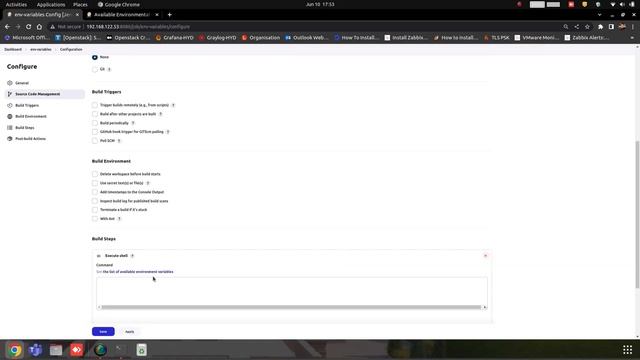Remove the Execute shell build step

(x=485, y=256)
